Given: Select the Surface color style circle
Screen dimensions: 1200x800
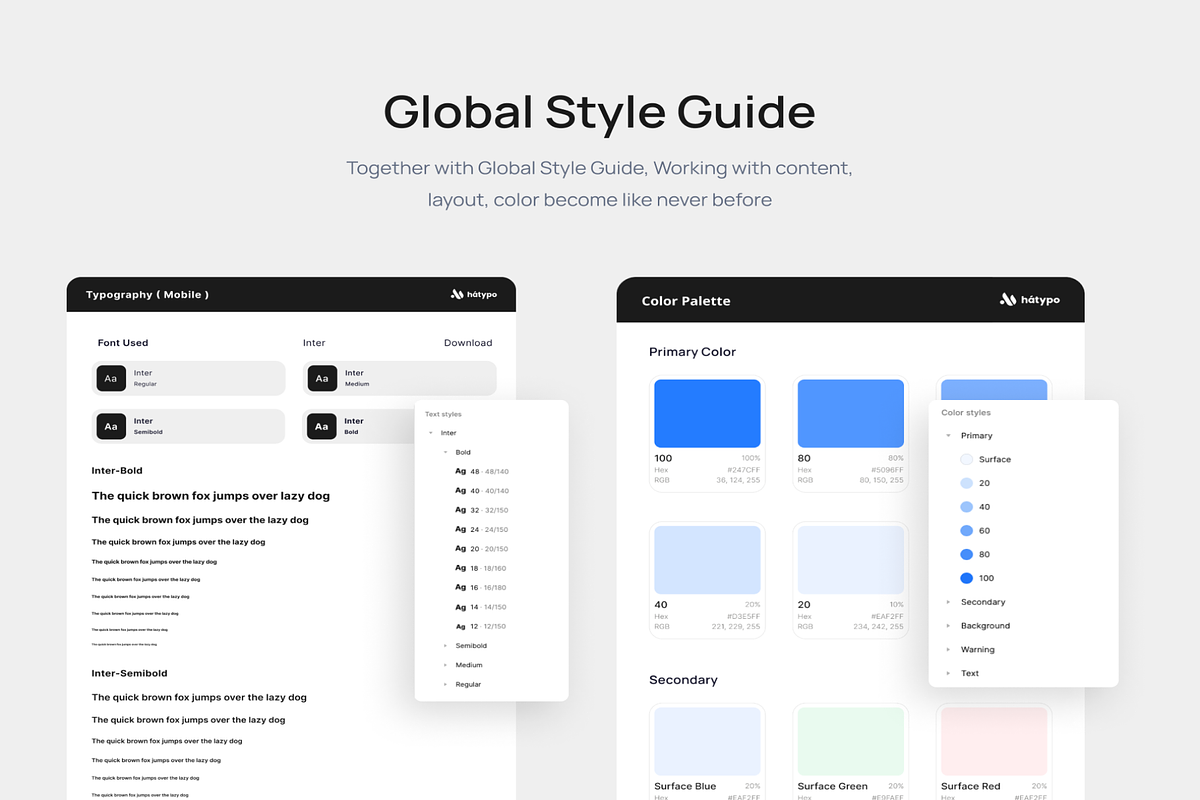Looking at the screenshot, I should (966, 459).
